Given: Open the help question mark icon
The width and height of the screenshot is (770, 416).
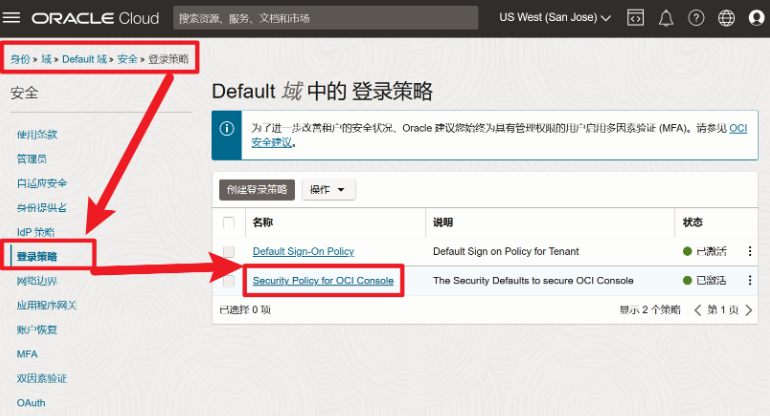Looking at the screenshot, I should [696, 18].
